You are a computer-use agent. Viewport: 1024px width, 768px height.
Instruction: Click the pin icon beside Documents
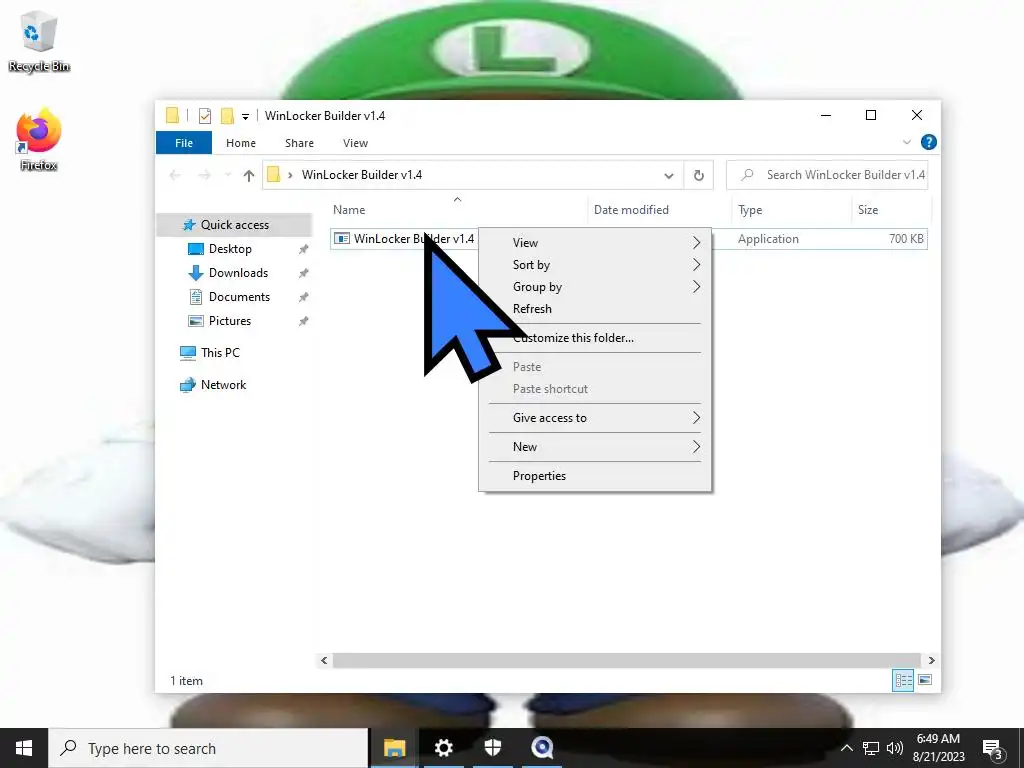[x=304, y=297]
